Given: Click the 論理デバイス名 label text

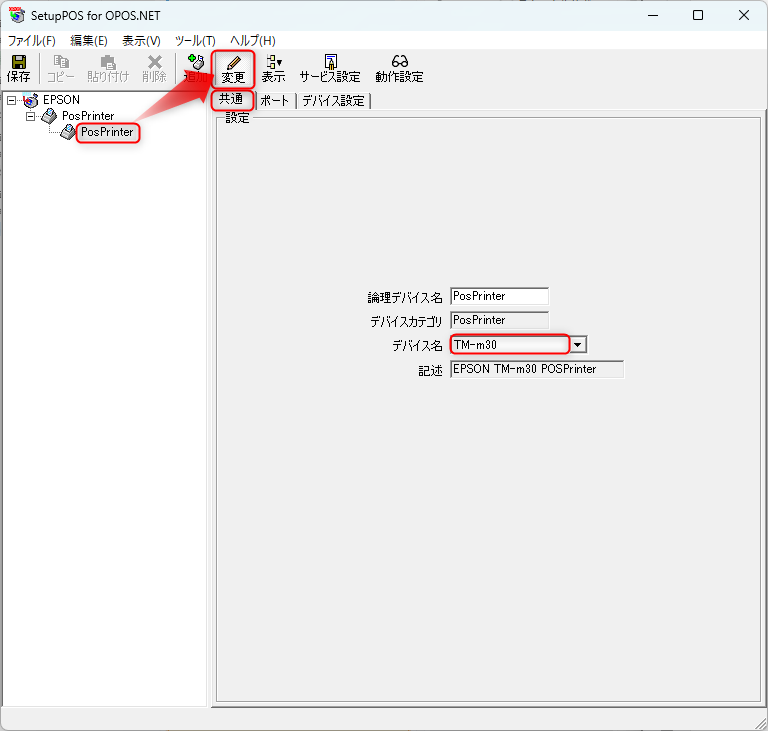Looking at the screenshot, I should (x=405, y=297).
